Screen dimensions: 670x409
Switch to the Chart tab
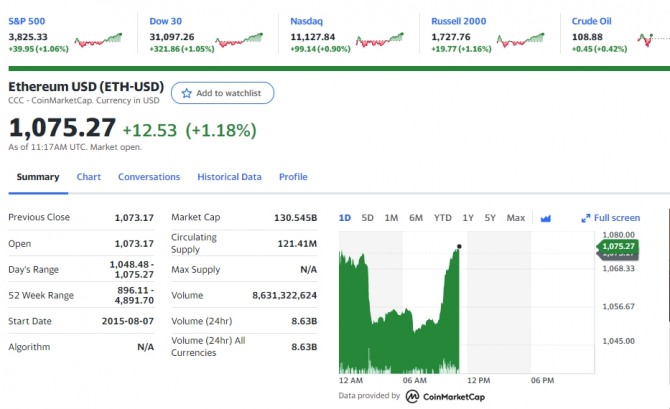[89, 177]
